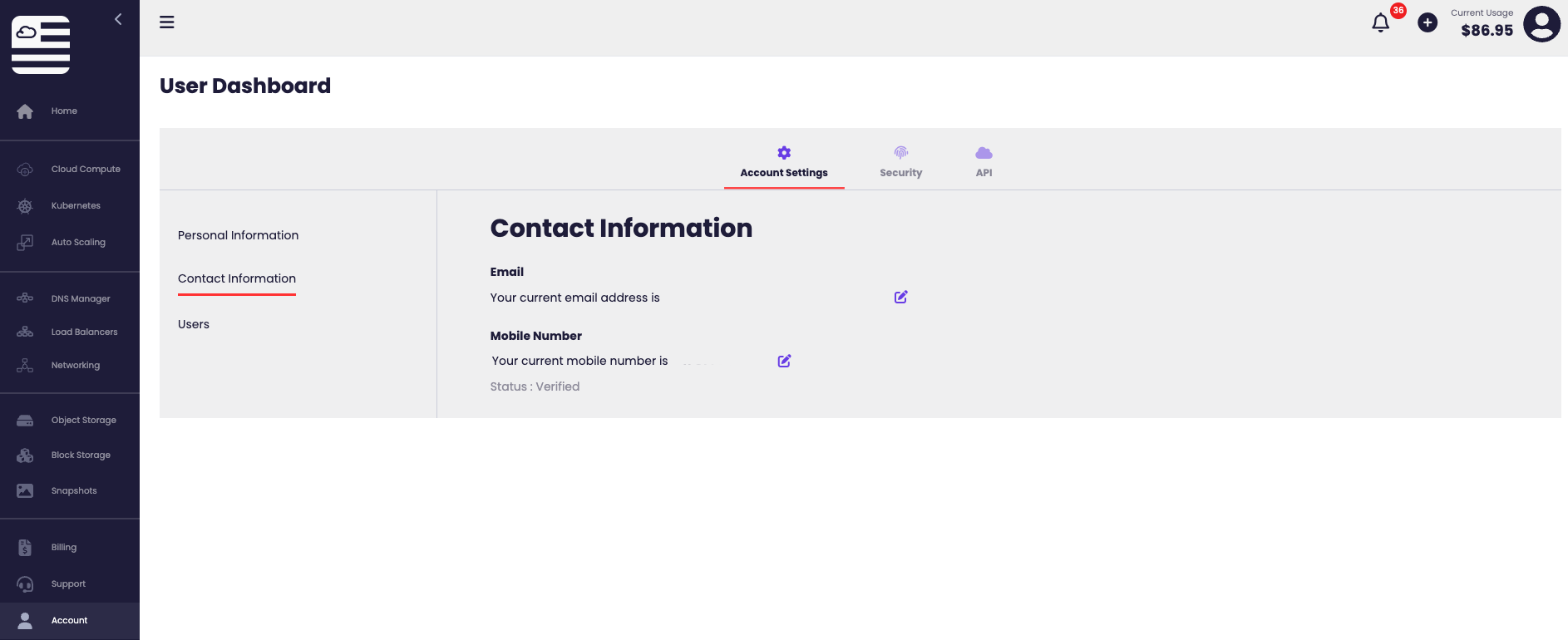Open the API tab
Screen dimensions: 1568x640
tap(984, 162)
